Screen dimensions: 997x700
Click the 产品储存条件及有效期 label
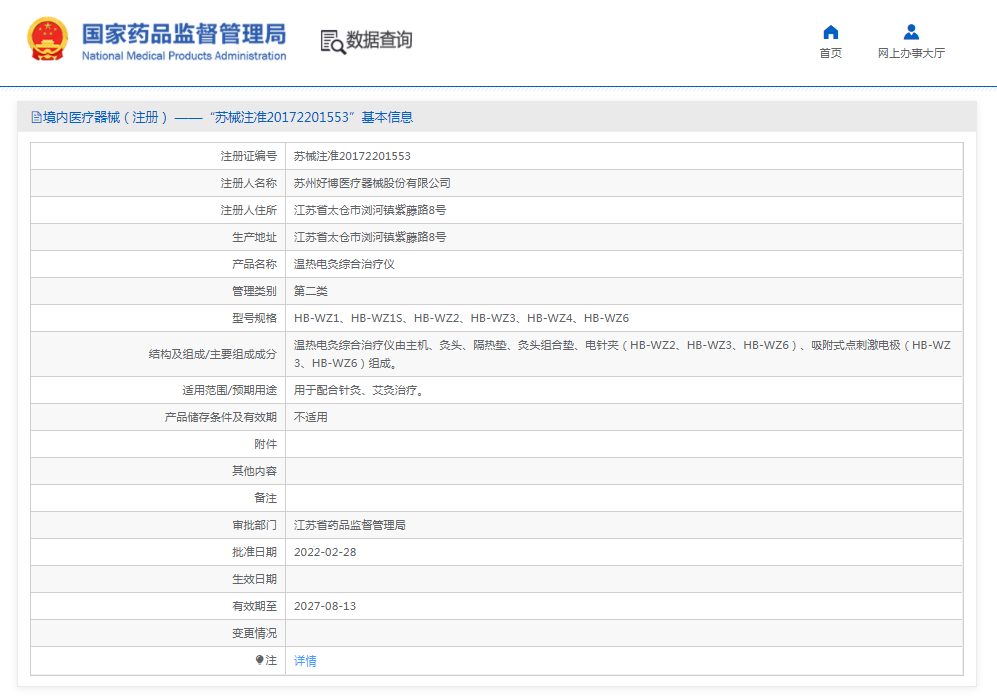point(221,417)
